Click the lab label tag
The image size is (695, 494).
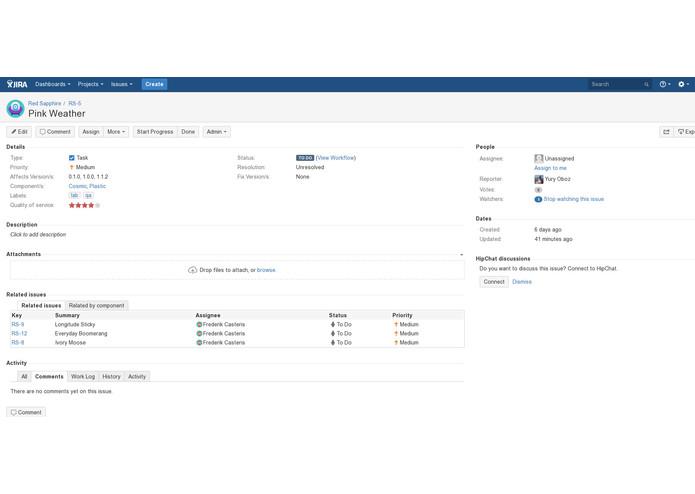coord(74,195)
